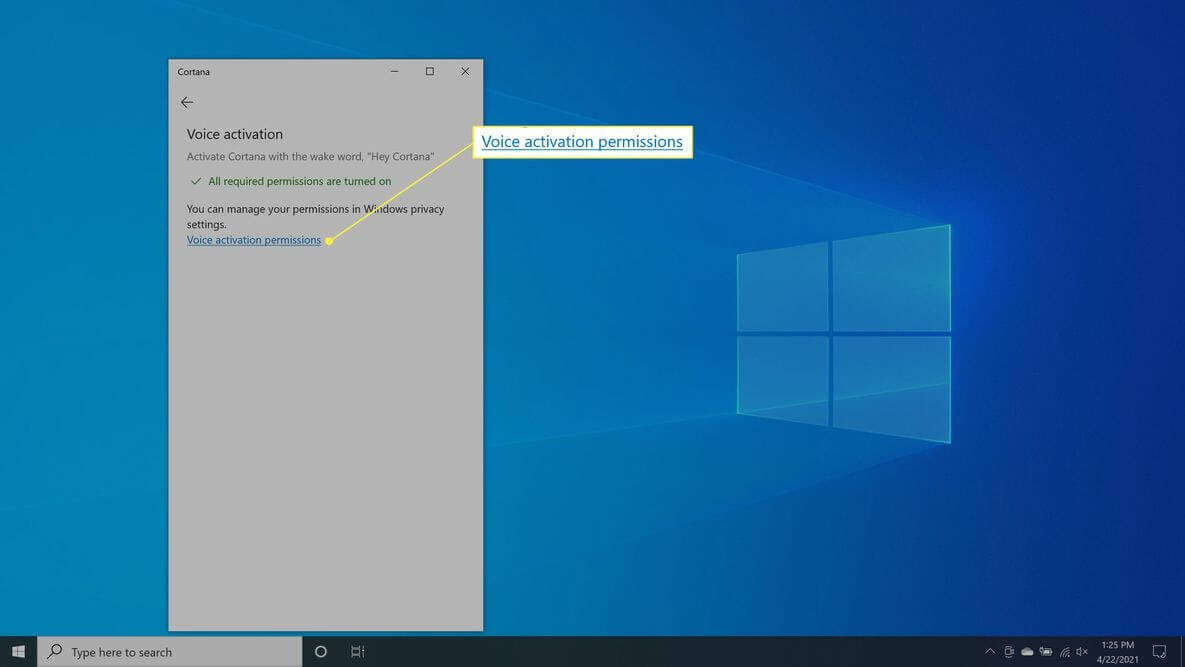Check battery status from tray icon

pos(1046,651)
